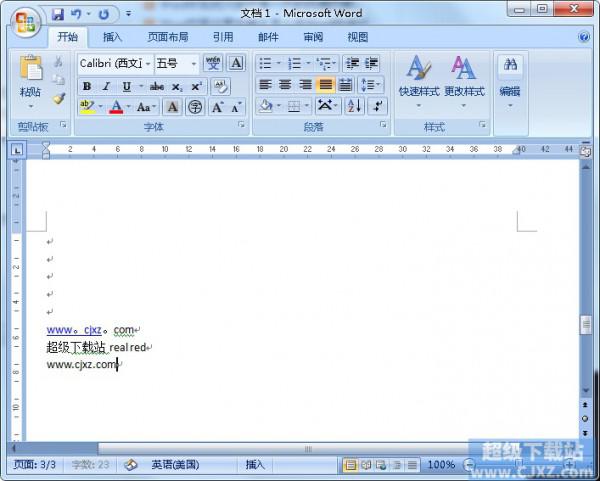This screenshot has height=481, width=600.
Task: Apply superscript formatting
Action: [x=196, y=87]
